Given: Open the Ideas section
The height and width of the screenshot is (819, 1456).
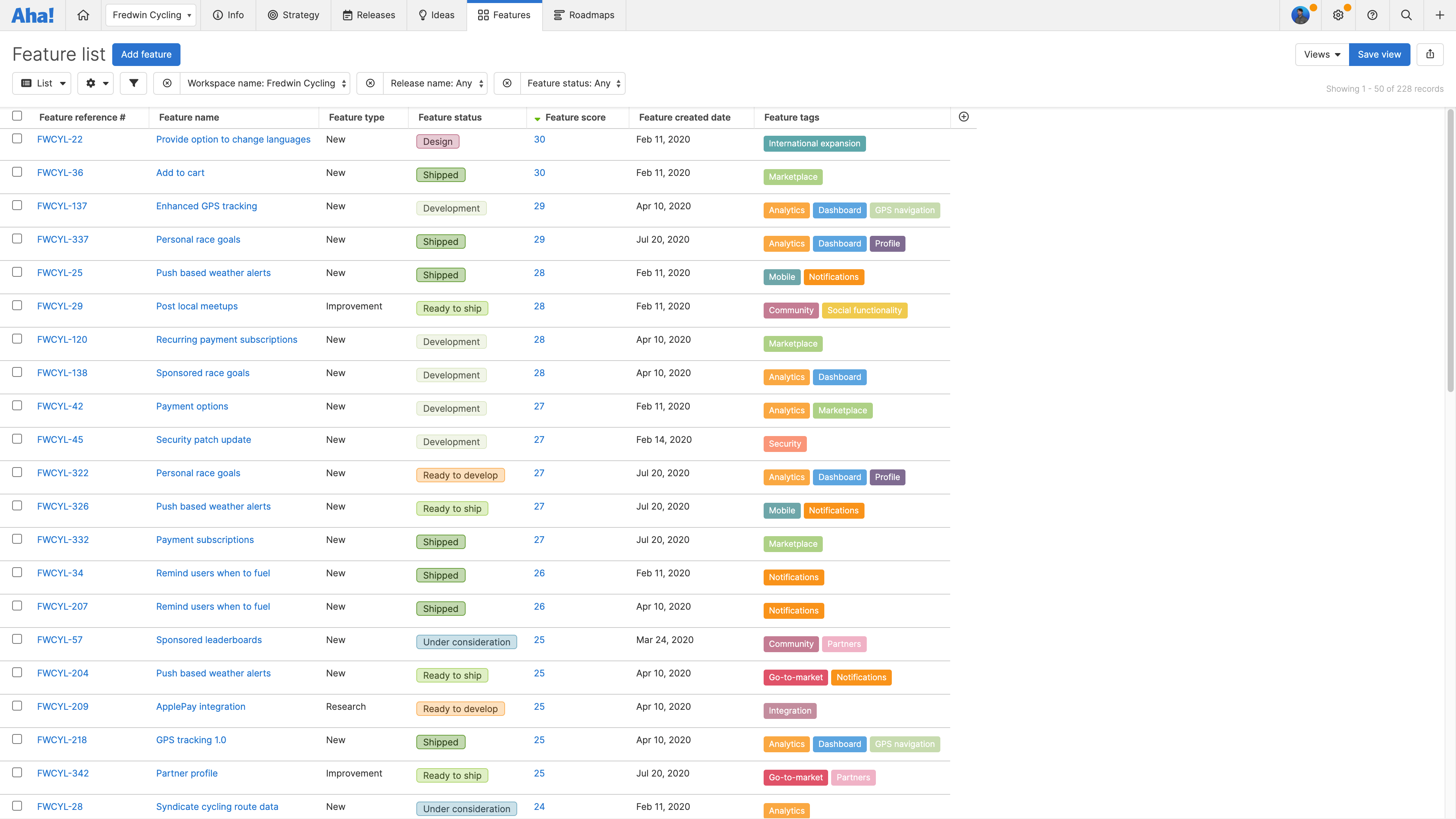Looking at the screenshot, I should (x=436, y=15).
